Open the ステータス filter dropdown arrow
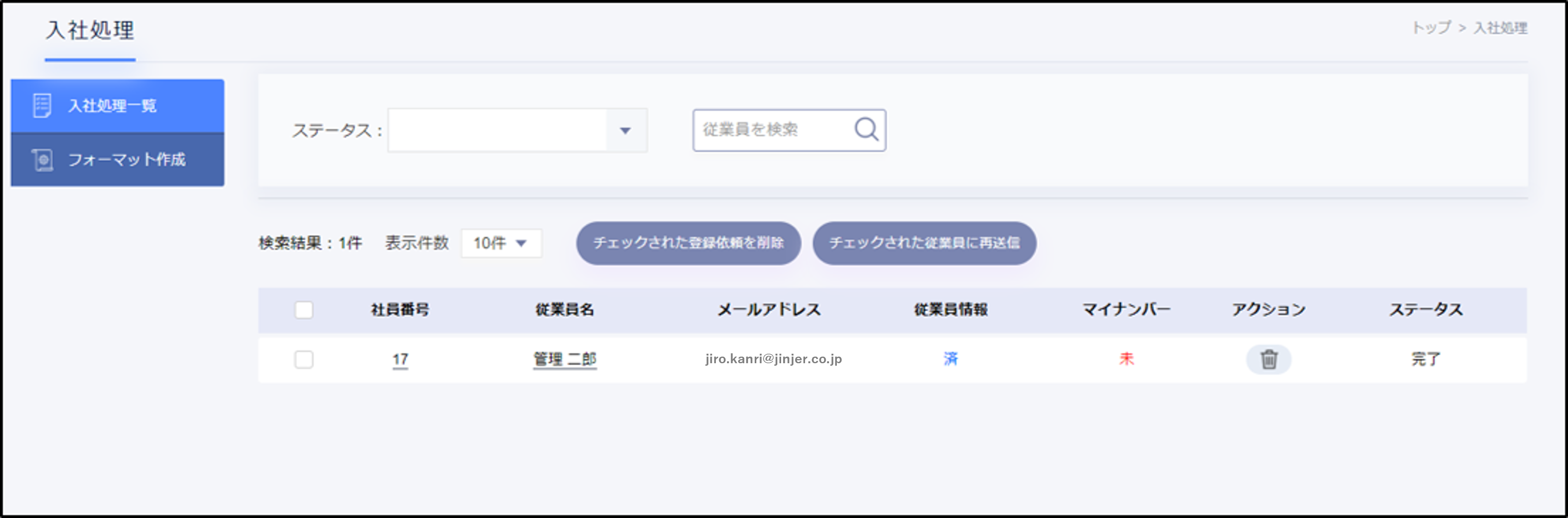This screenshot has height=518, width=1568. click(625, 130)
